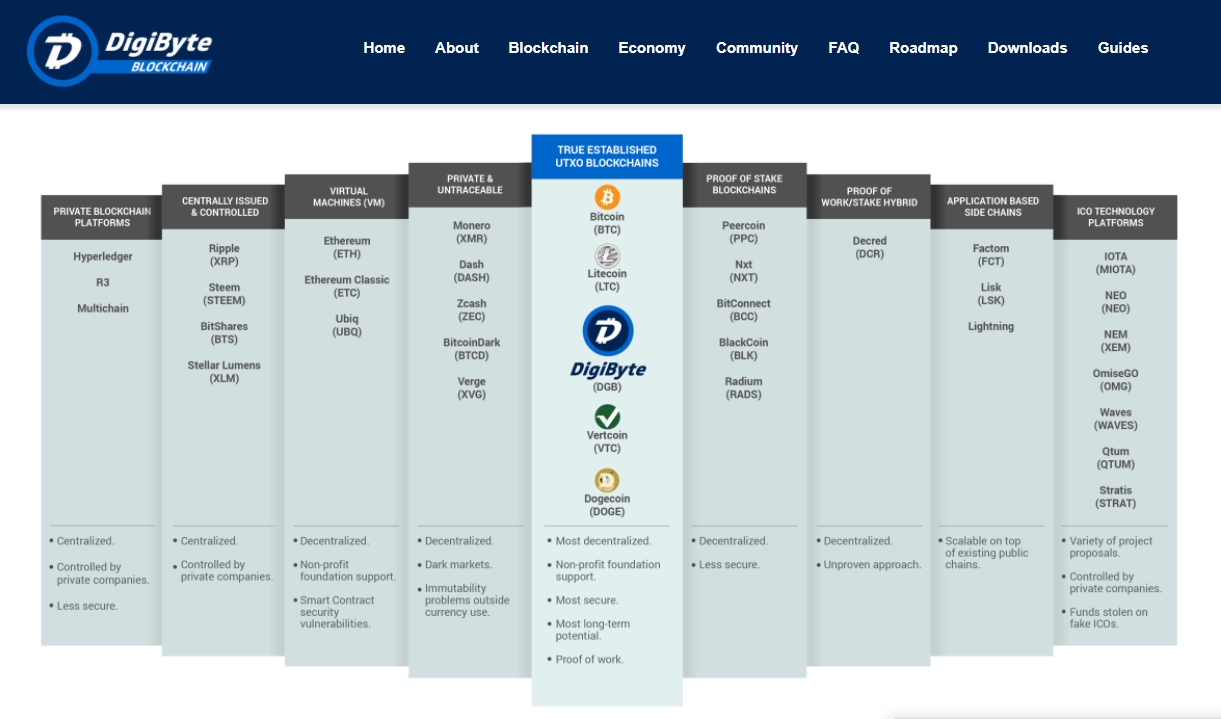Click the 'Ethereum Classic (ETC)' entry
Image resolution: width=1221 pixels, height=719 pixels.
347,287
